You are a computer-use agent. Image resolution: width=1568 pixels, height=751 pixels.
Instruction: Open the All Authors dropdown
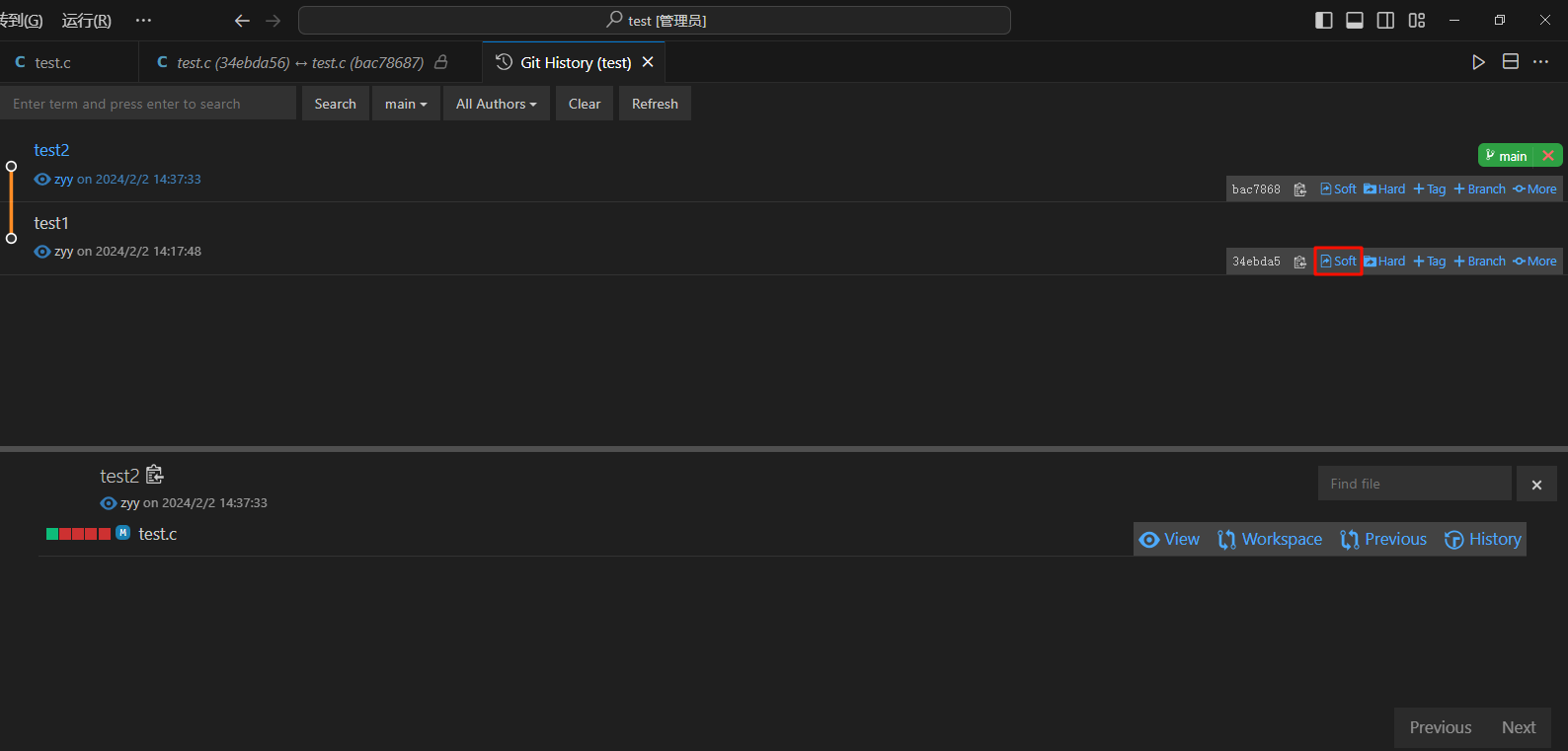pyautogui.click(x=497, y=104)
